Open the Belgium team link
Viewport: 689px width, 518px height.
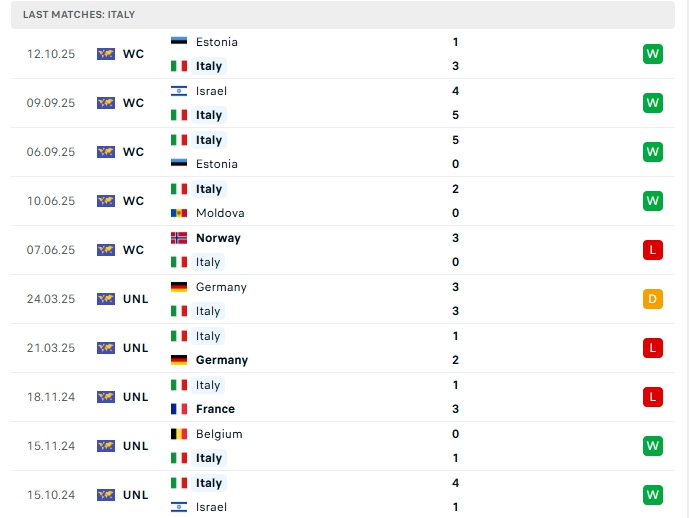[x=219, y=434]
